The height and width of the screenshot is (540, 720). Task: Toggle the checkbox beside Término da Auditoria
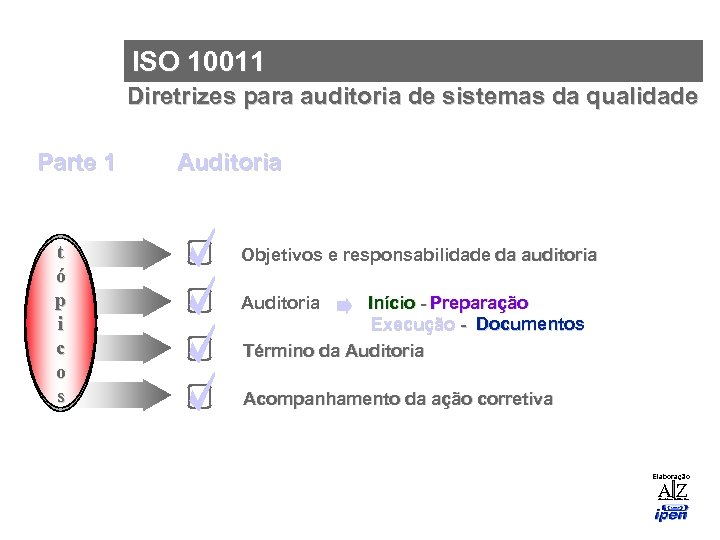199,350
